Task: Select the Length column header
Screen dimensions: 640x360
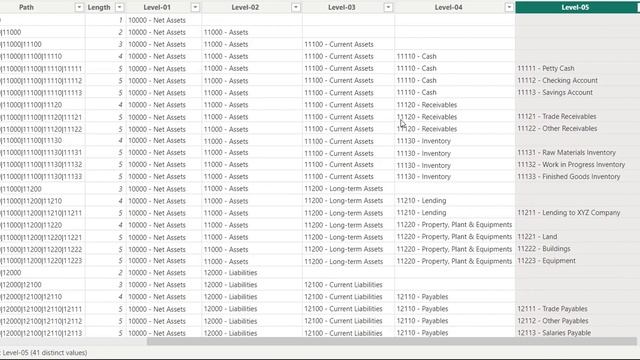Action: [x=99, y=7]
